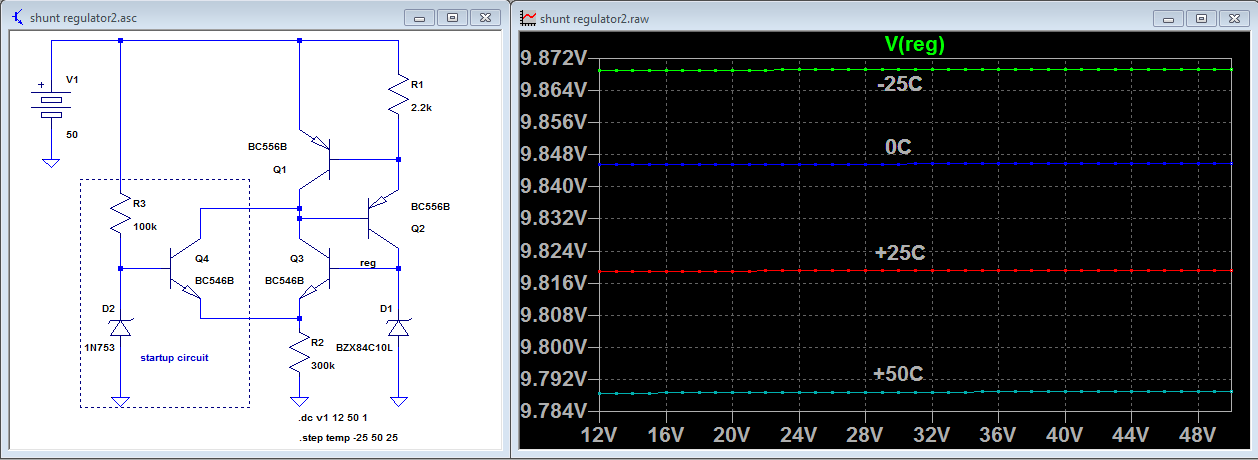The height and width of the screenshot is (460, 1258).
Task: Minimize the shunt regulator2.asc window
Action: pyautogui.click(x=420, y=18)
